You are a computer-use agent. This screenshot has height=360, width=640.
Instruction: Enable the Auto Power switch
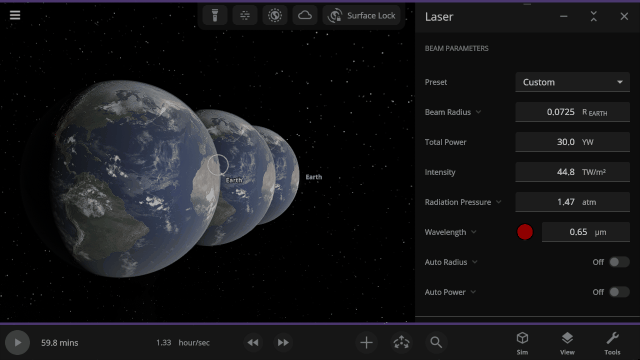tap(619, 292)
